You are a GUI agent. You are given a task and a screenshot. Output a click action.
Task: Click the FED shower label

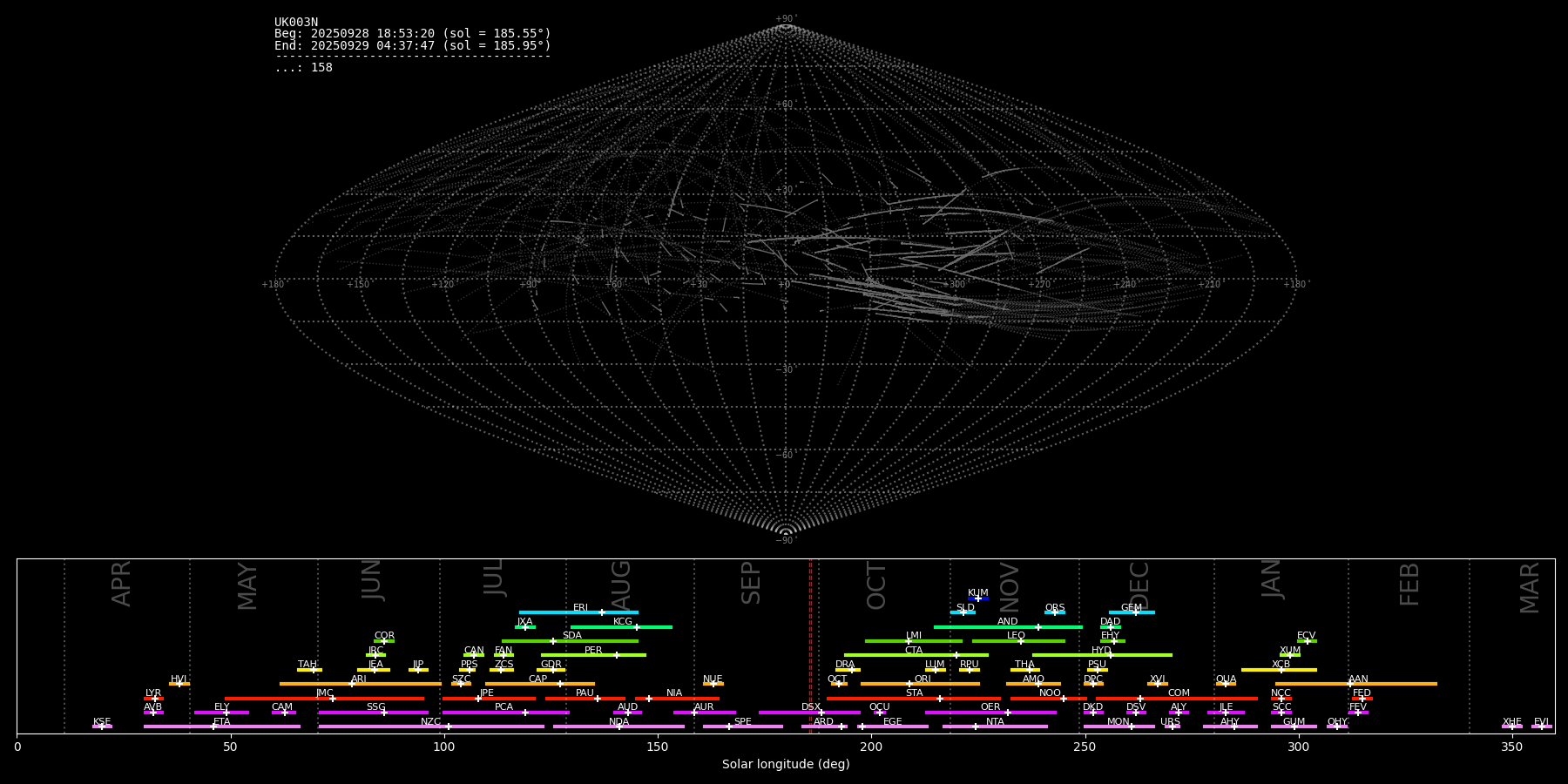1362,693
